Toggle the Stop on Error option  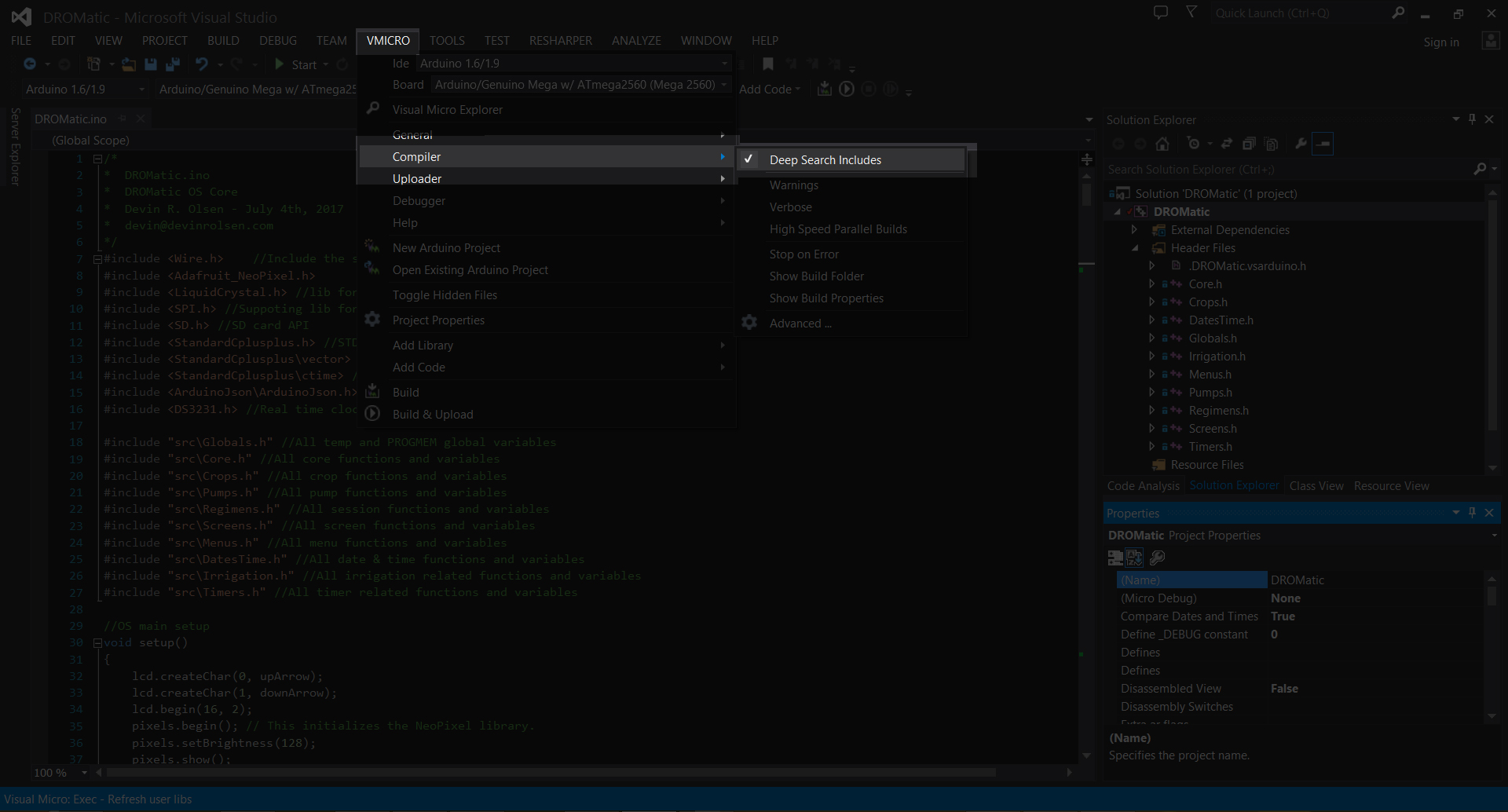[851, 254]
